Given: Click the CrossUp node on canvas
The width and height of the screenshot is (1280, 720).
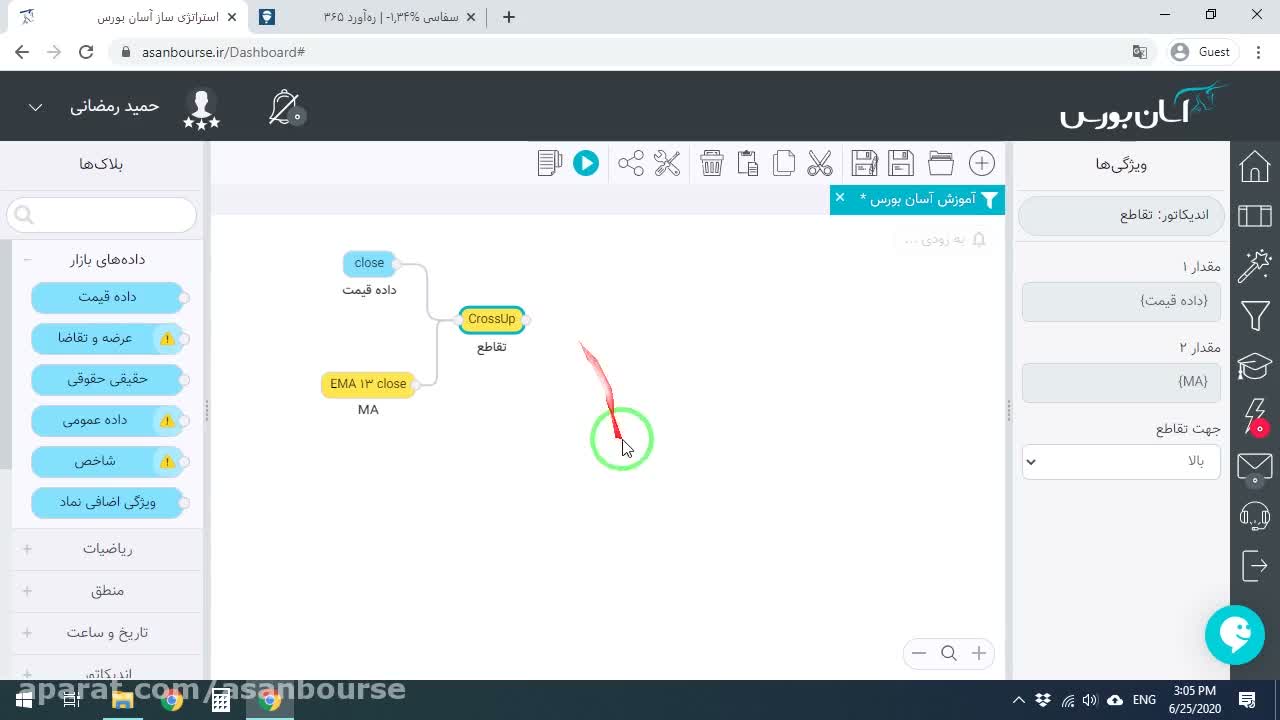Looking at the screenshot, I should [491, 320].
